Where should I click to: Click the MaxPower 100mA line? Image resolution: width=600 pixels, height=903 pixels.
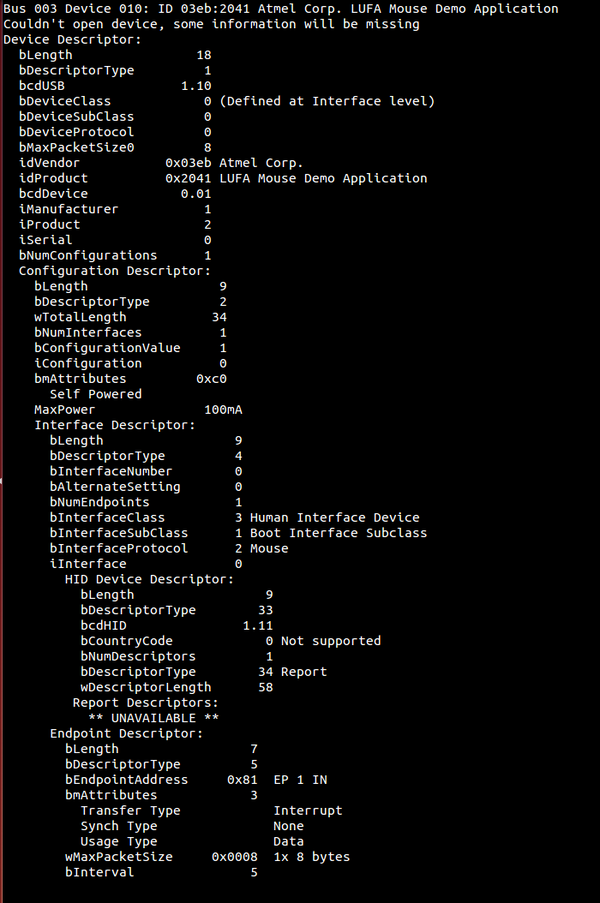tap(138, 410)
